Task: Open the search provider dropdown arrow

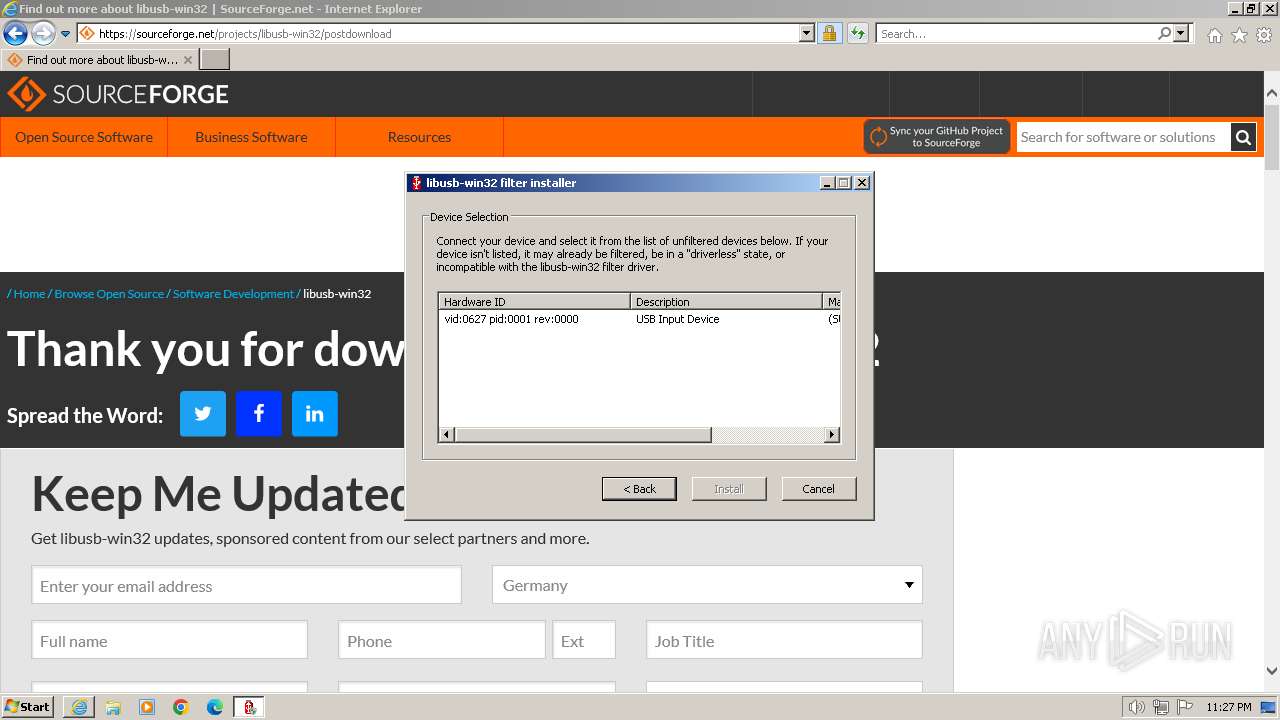Action: click(1181, 33)
